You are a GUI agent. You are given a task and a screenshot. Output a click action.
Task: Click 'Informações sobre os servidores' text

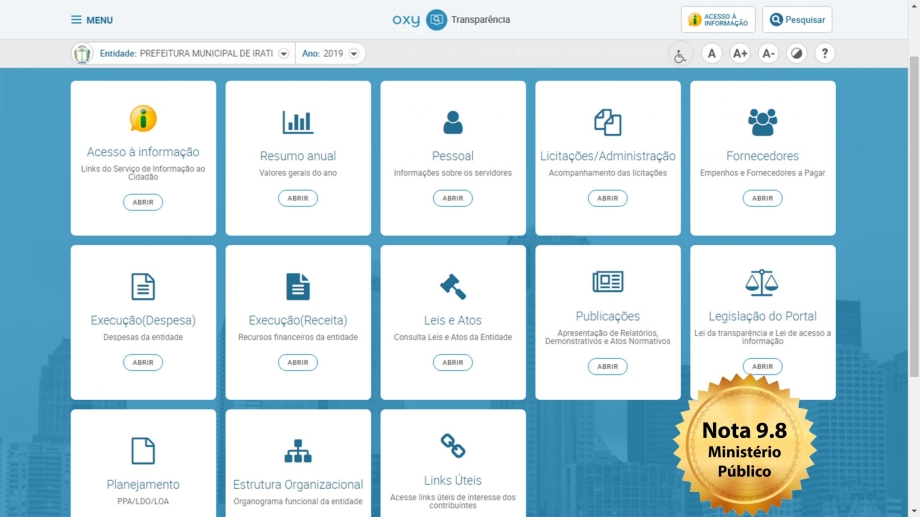click(x=452, y=173)
